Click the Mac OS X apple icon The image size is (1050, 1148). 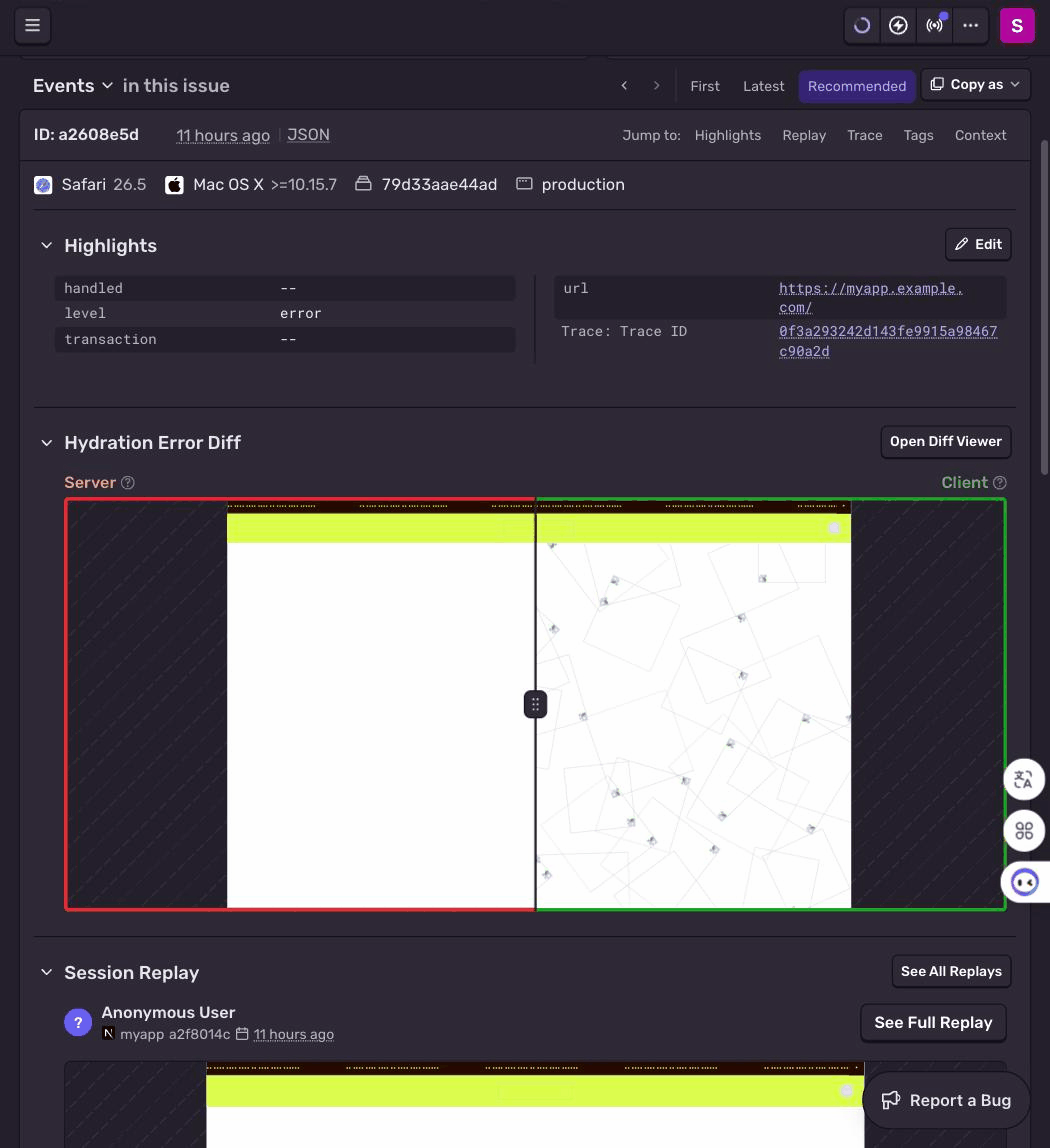pos(174,185)
